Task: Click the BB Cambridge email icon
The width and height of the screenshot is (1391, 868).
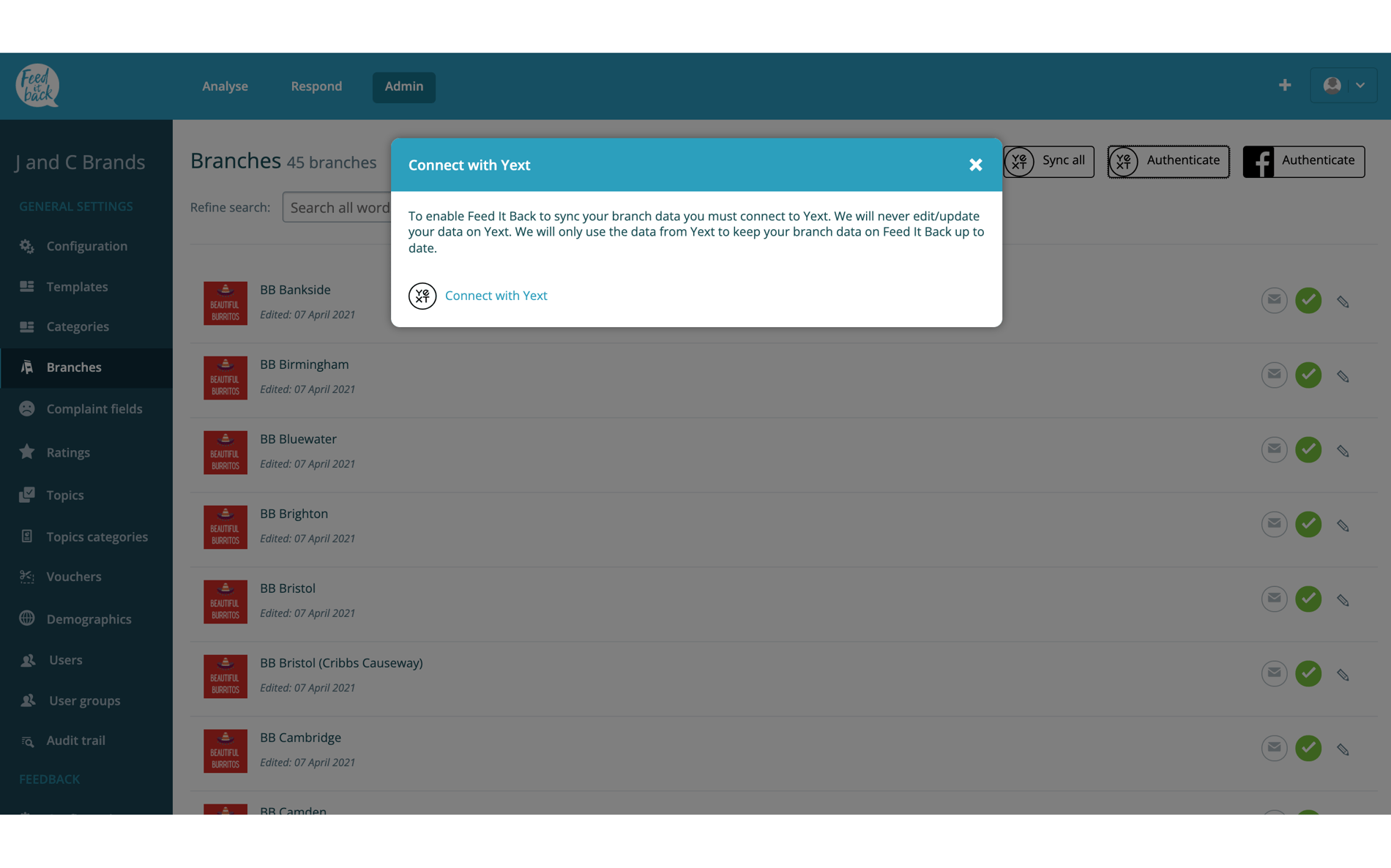Action: tap(1274, 748)
